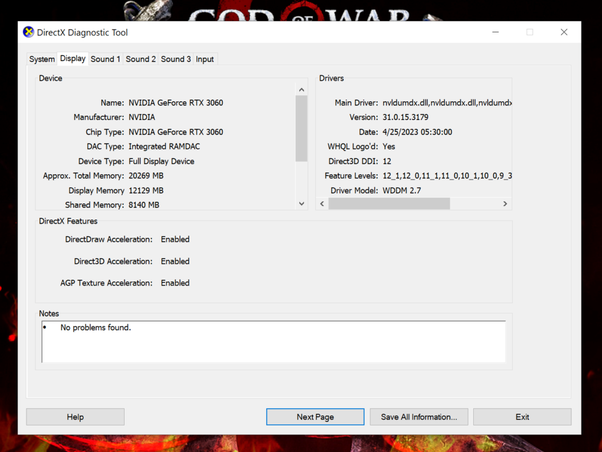602x452 pixels.
Task: Click the Next Page button
Action: [x=315, y=417]
